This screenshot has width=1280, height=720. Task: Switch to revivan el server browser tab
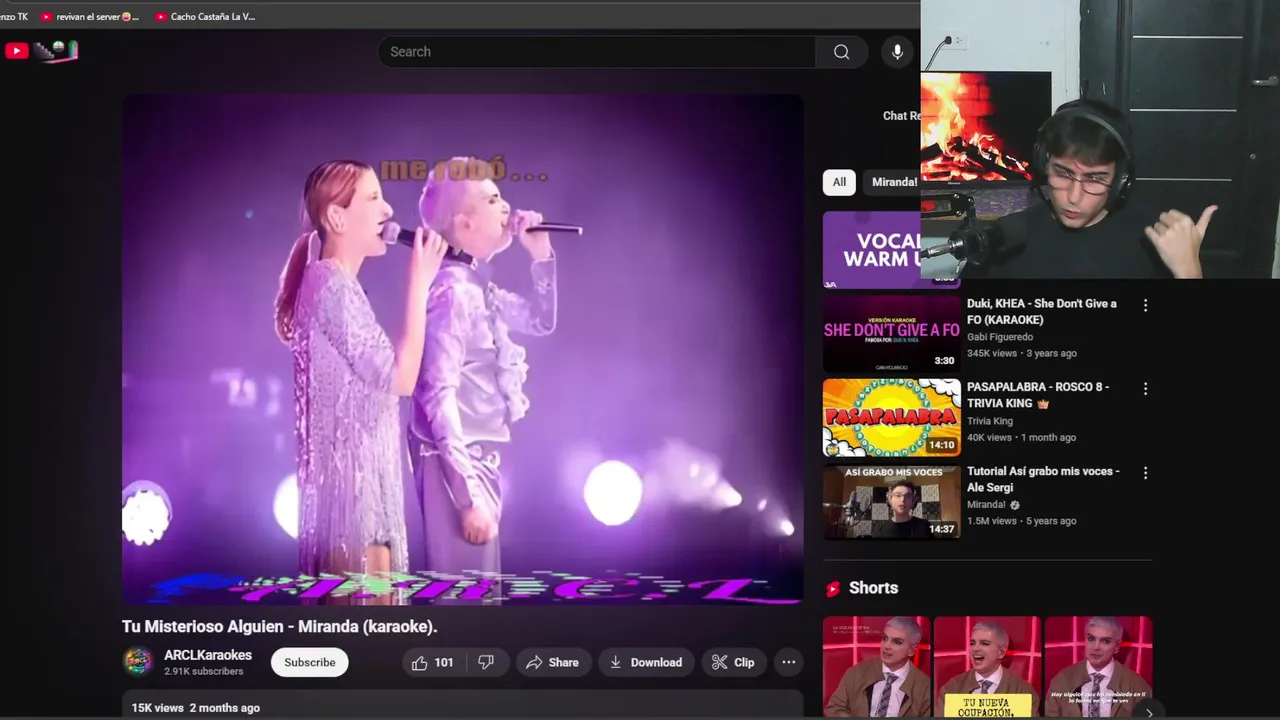[x=90, y=16]
